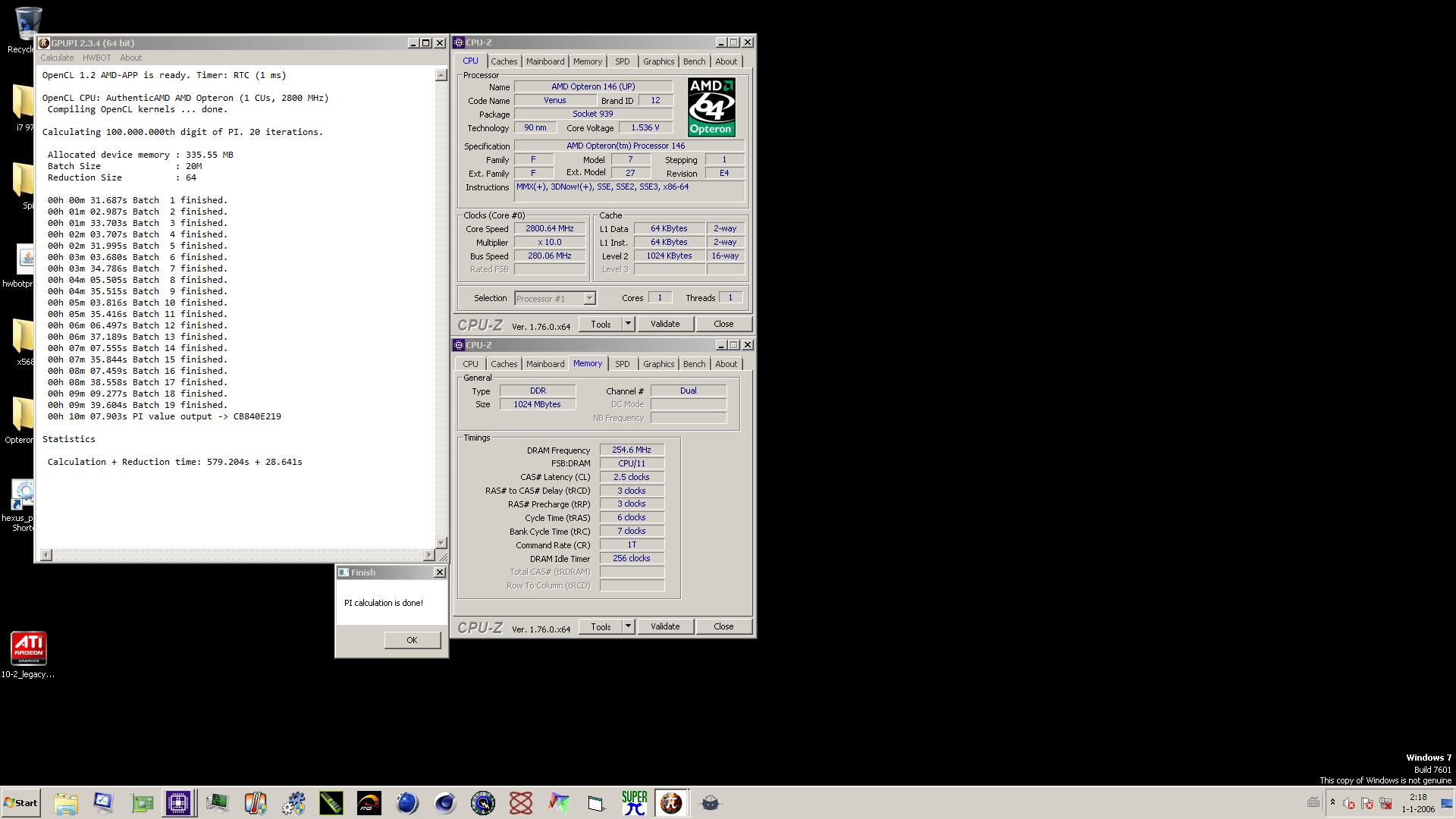The height and width of the screenshot is (819, 1456).
Task: Open the thermometer shield taskbar icon
Action: click(256, 803)
